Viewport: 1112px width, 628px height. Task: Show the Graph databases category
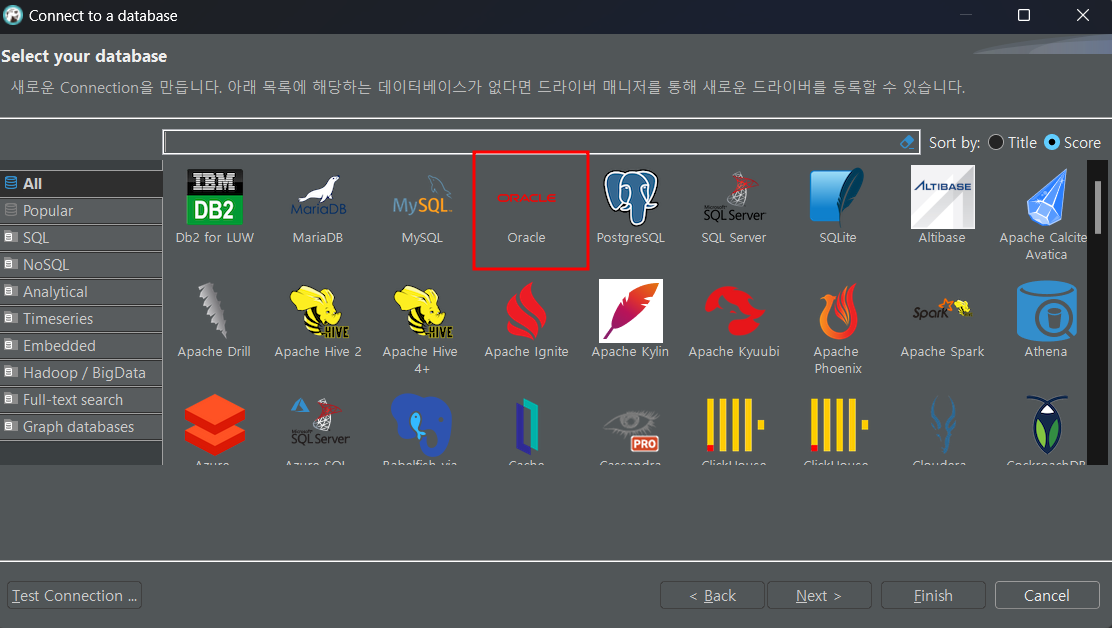(81, 426)
